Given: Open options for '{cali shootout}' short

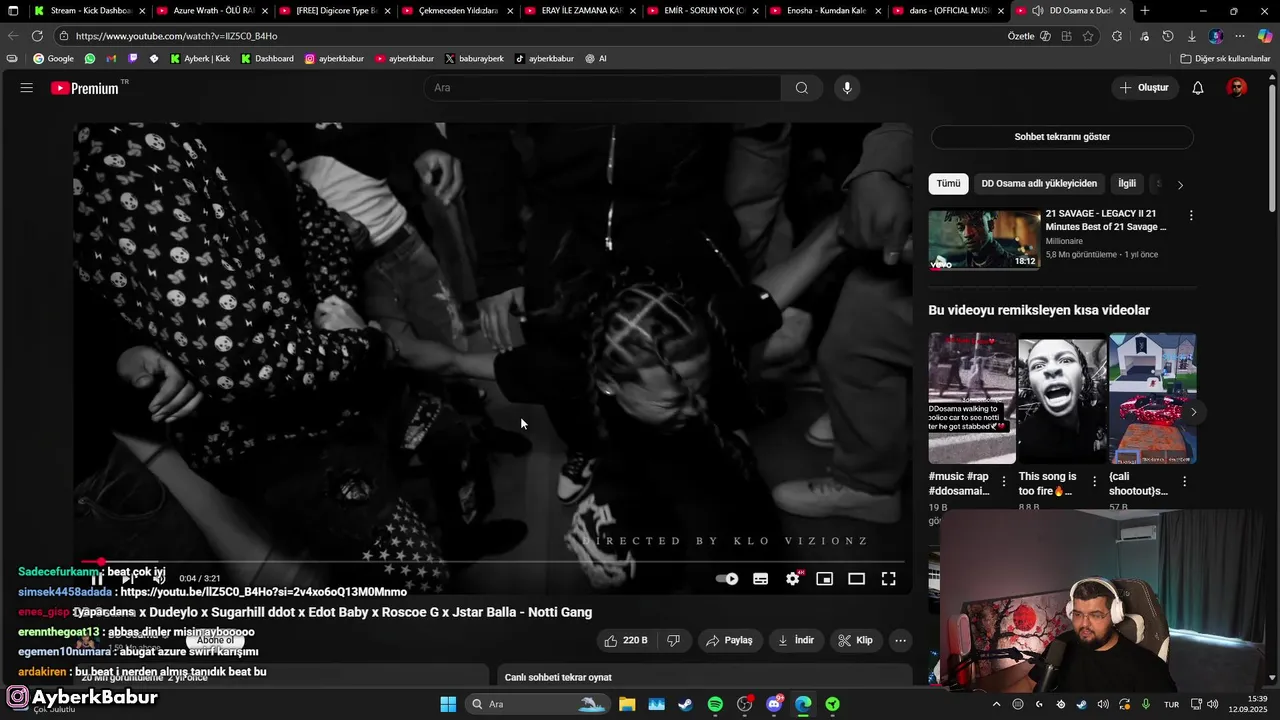Looking at the screenshot, I should 1185,482.
